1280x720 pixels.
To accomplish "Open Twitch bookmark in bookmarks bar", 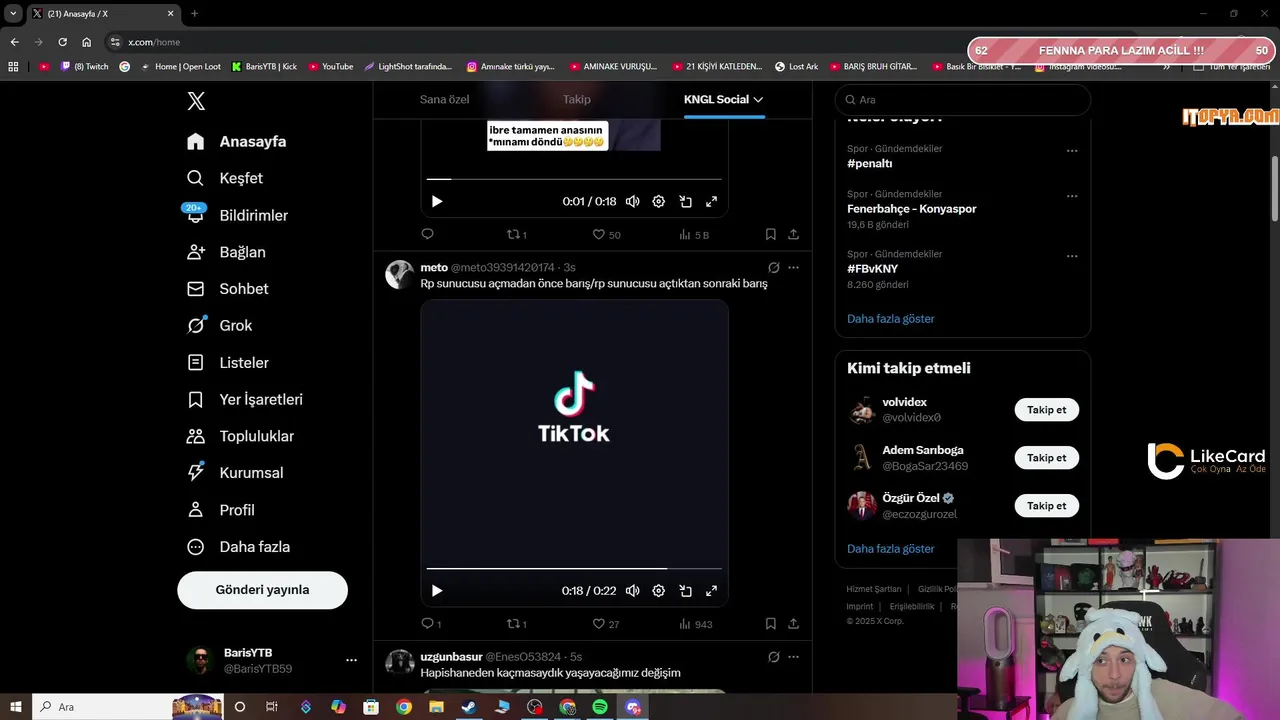I will coord(85,67).
